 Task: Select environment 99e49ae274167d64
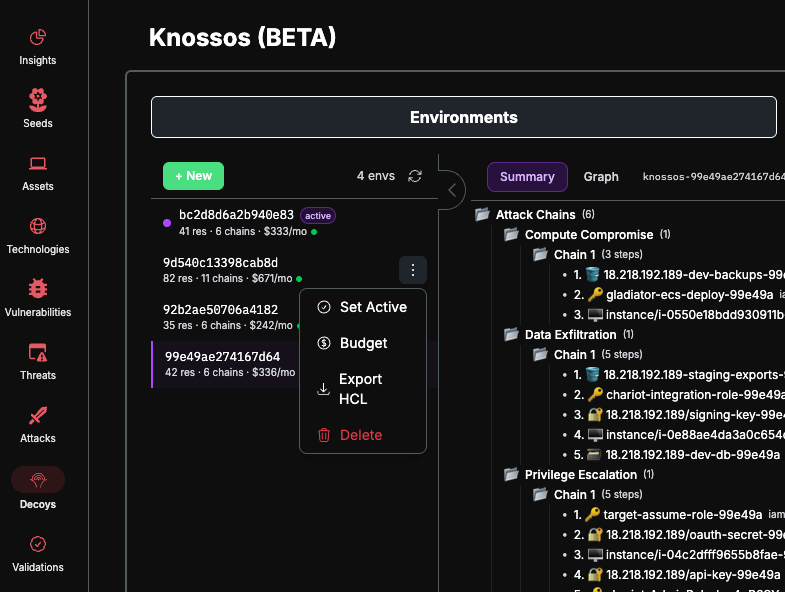point(225,364)
